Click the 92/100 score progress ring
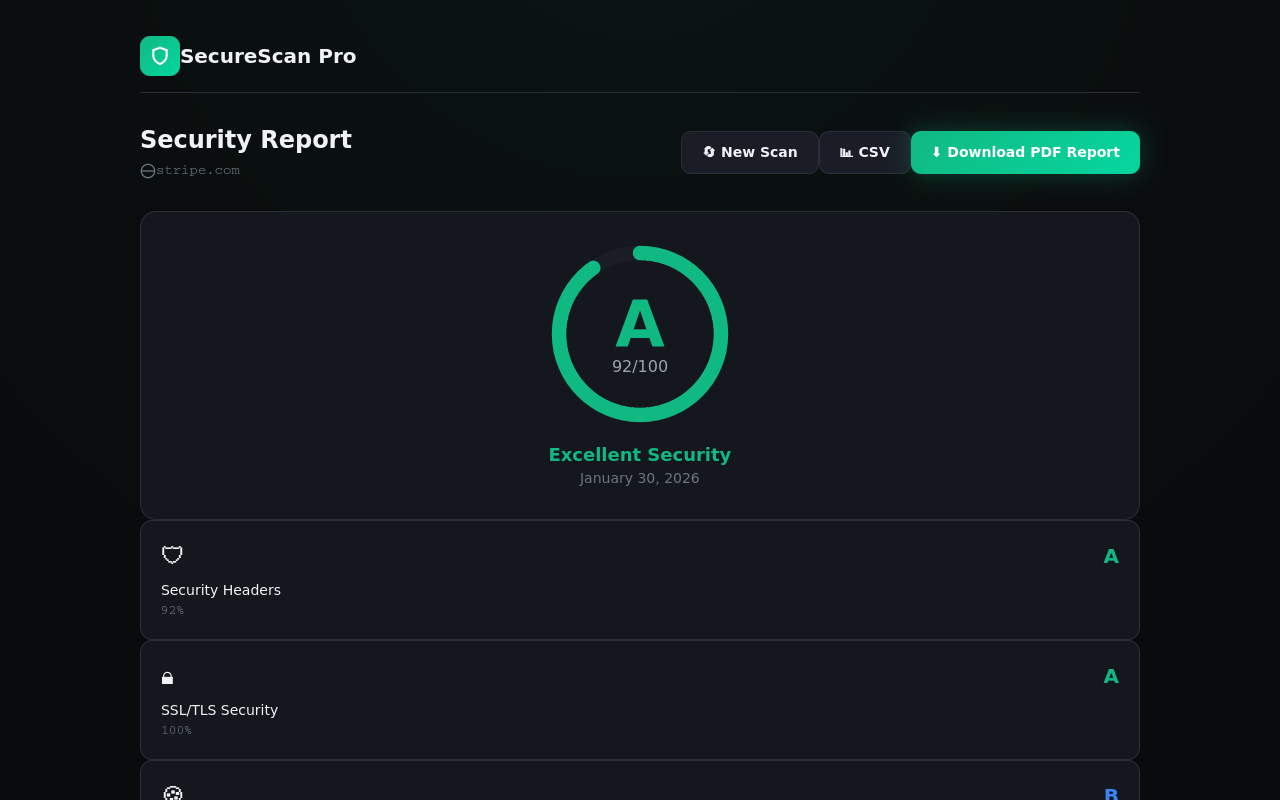Screen dimensions: 1280x800 640,334
